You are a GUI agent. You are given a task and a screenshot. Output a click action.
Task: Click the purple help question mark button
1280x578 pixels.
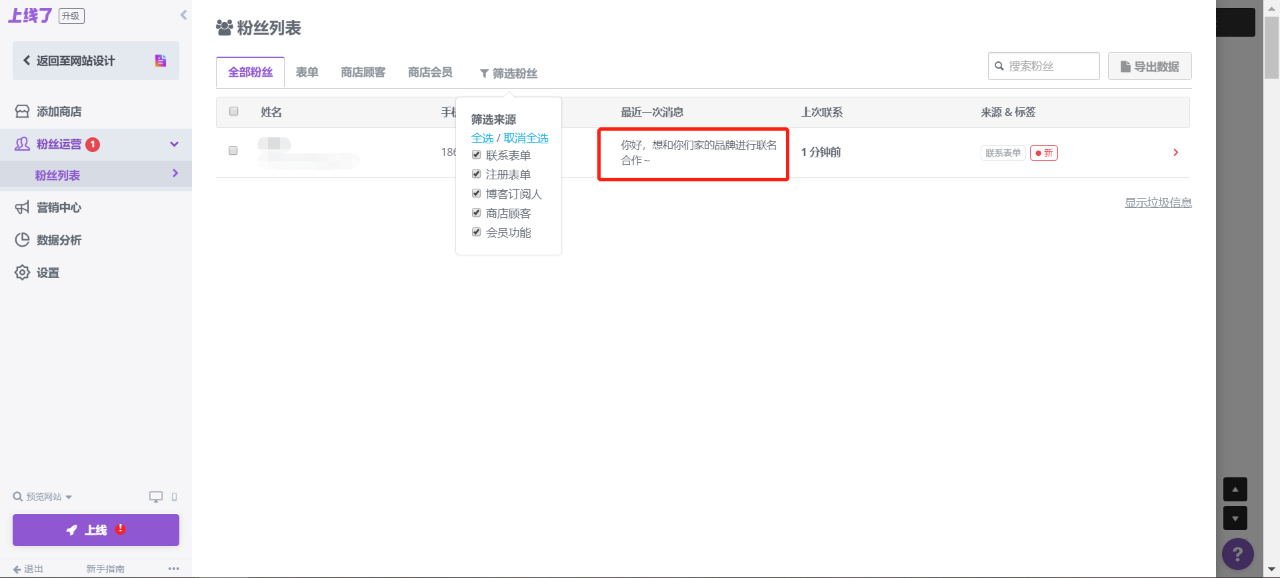1237,553
